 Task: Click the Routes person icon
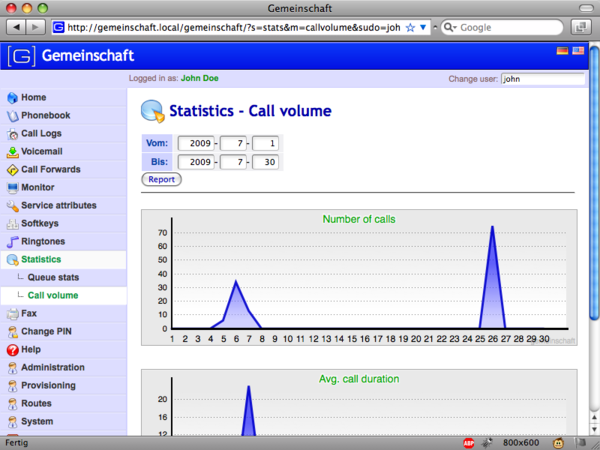(x=12, y=404)
